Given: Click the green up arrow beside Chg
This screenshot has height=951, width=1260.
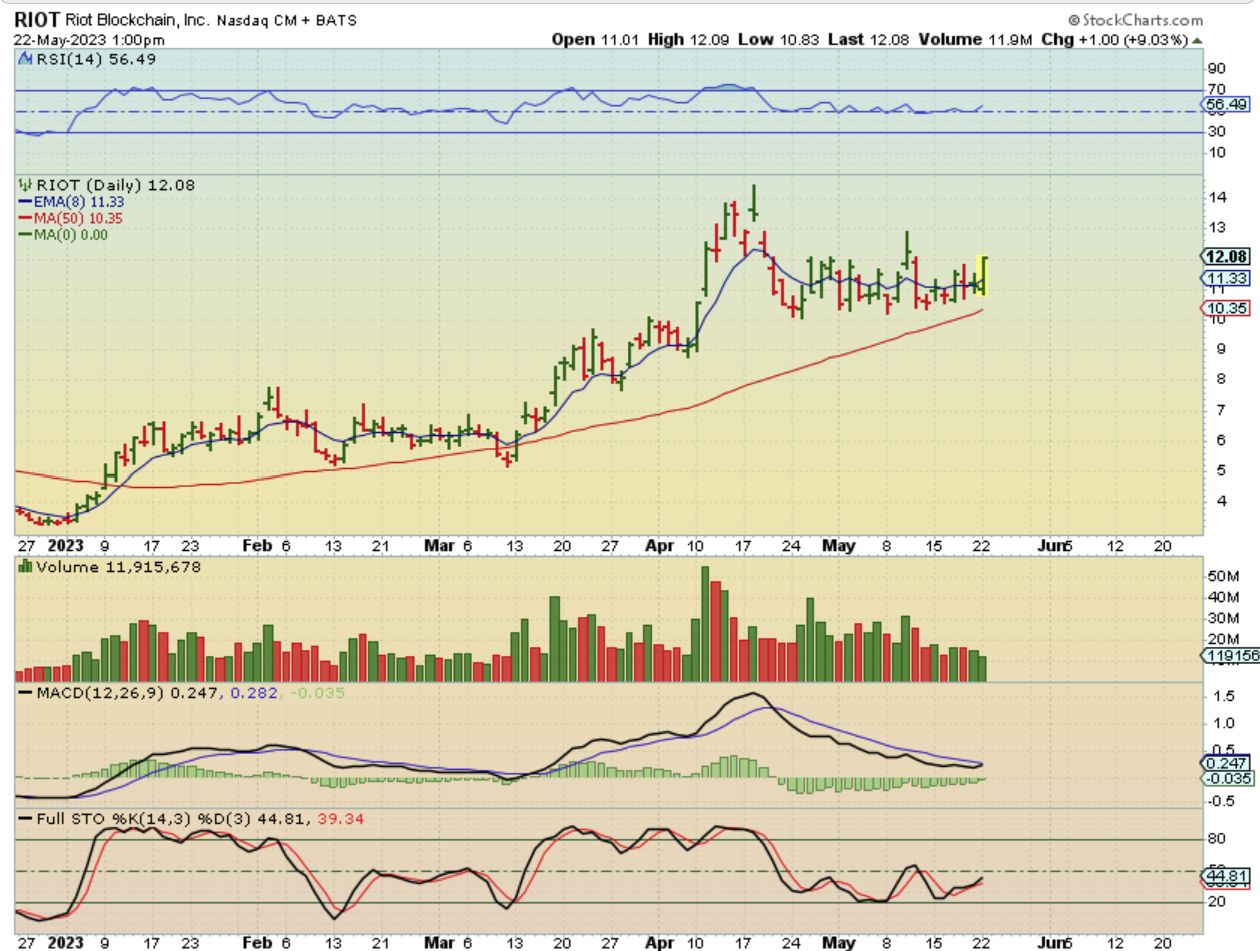Looking at the screenshot, I should (1197, 40).
